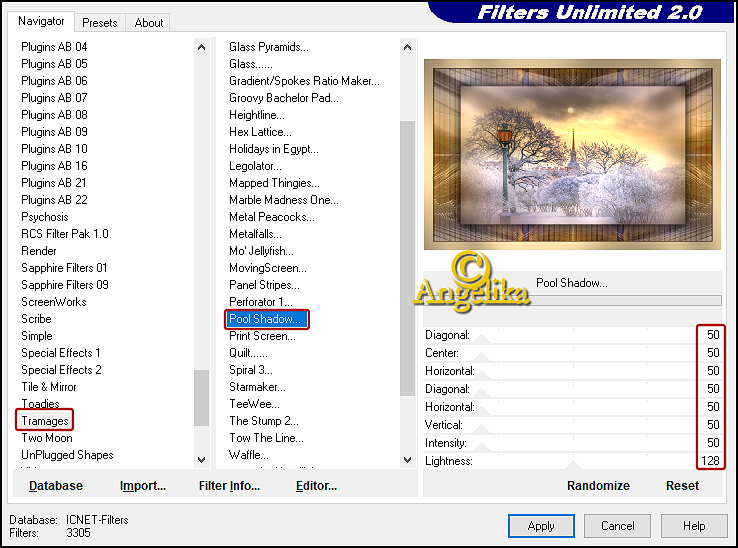
Task: Select Plugins AB 04 category
Action: click(x=54, y=47)
